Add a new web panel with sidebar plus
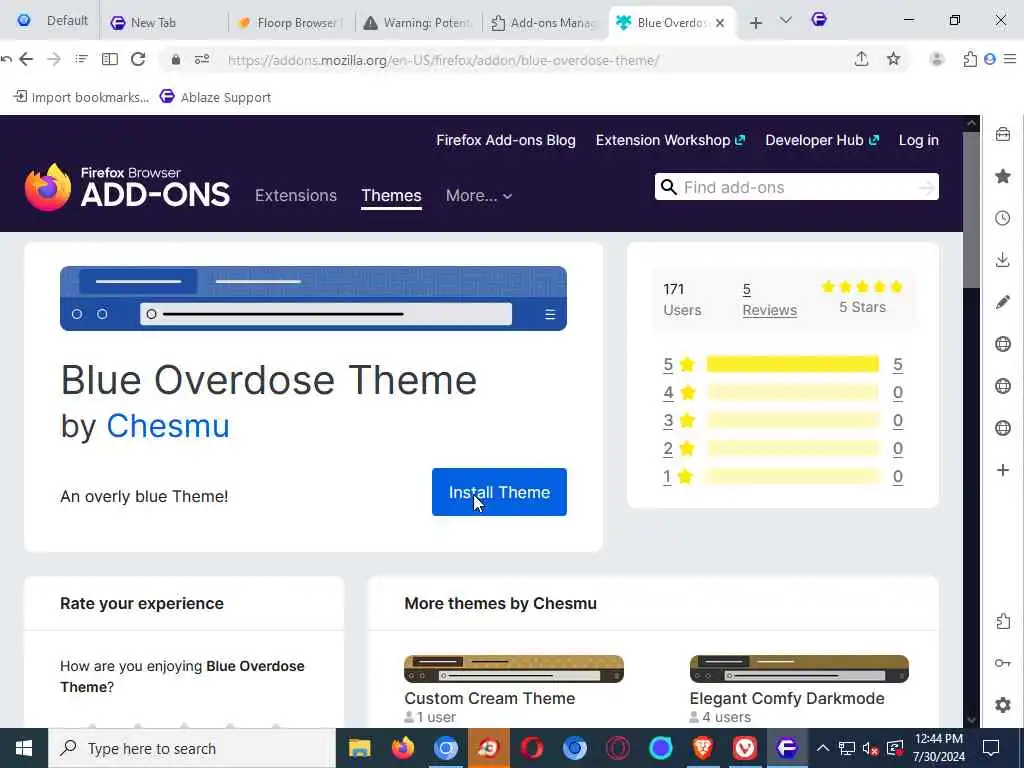Image resolution: width=1024 pixels, height=768 pixels. (x=1002, y=470)
